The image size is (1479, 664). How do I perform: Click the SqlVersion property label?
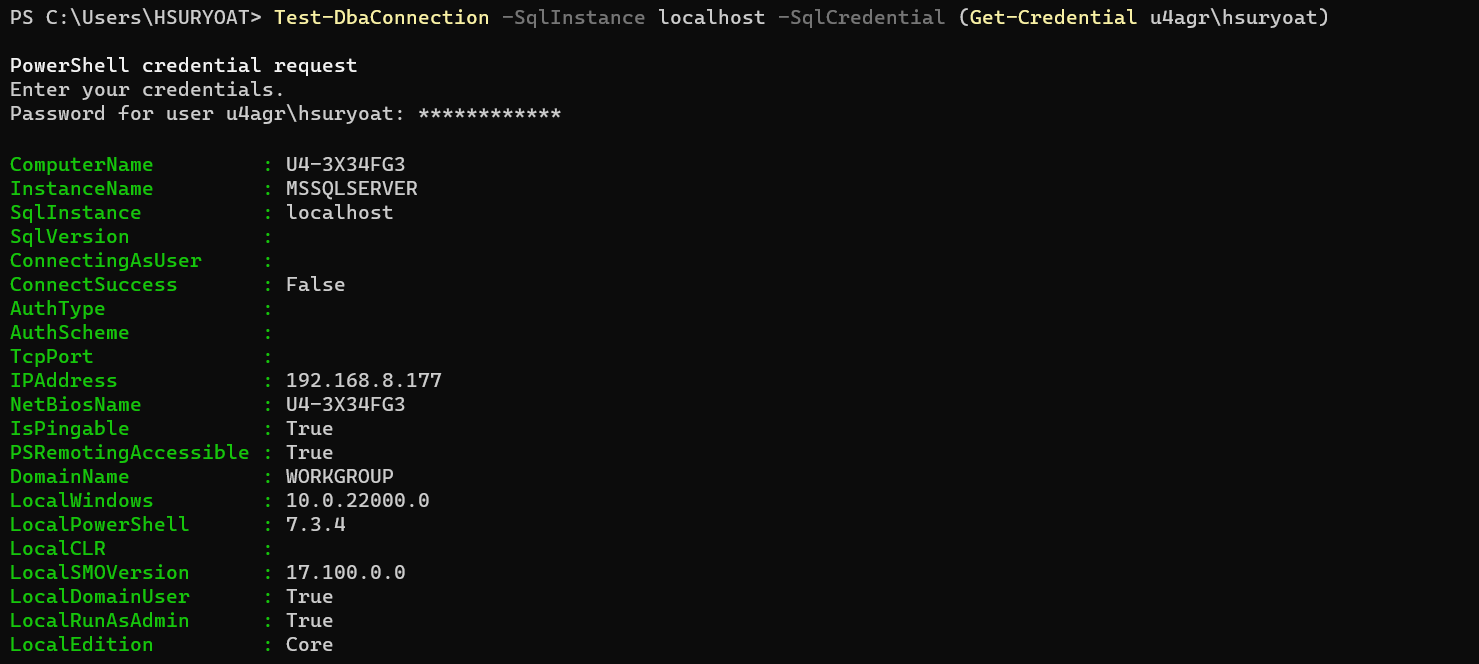tap(69, 237)
